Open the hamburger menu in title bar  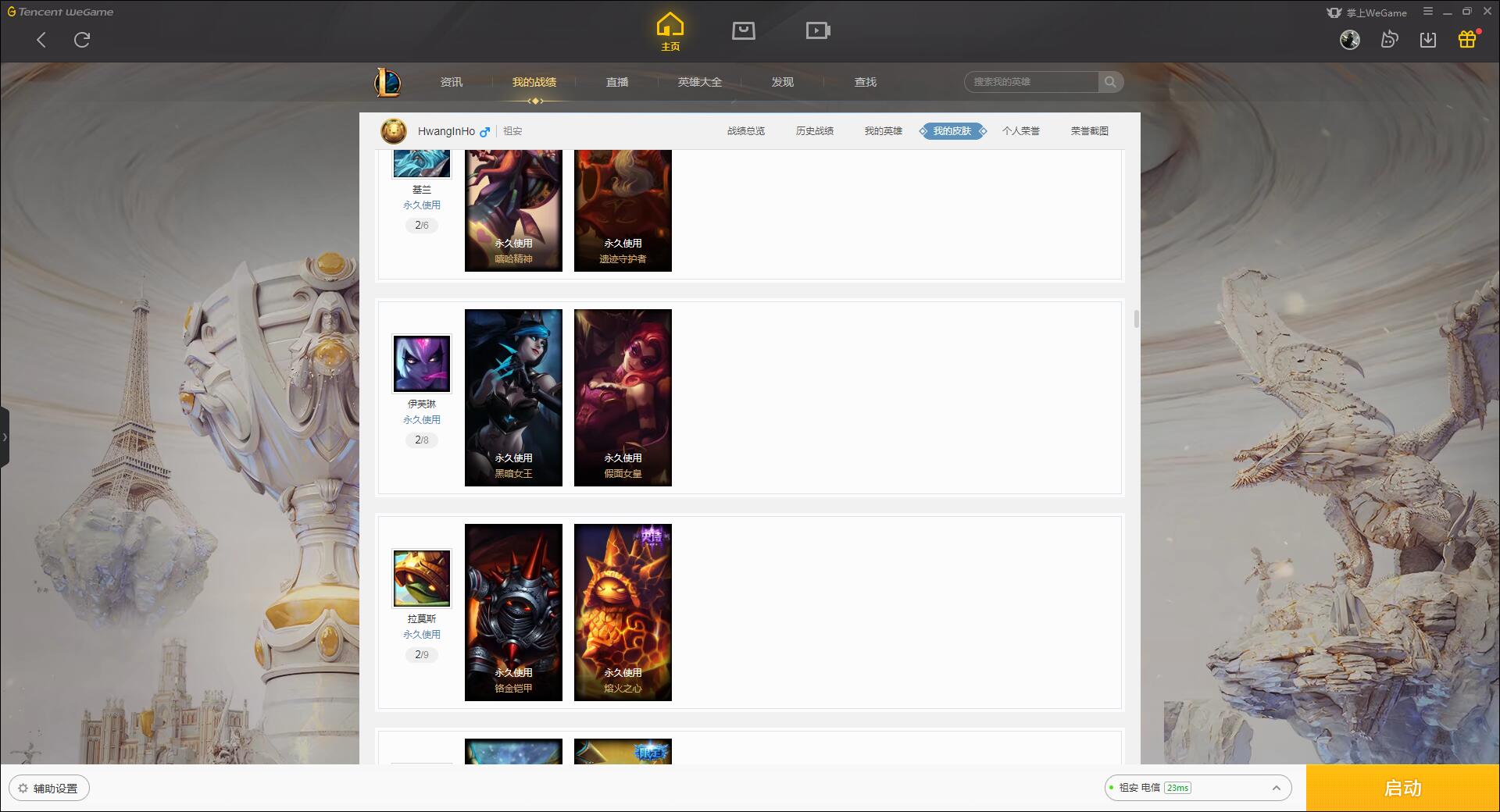[x=1427, y=12]
